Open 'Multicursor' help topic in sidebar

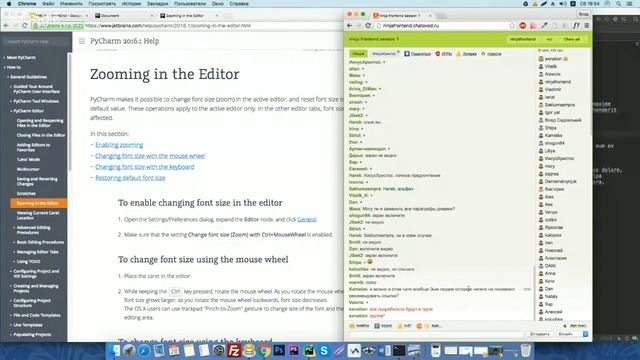tap(28, 169)
